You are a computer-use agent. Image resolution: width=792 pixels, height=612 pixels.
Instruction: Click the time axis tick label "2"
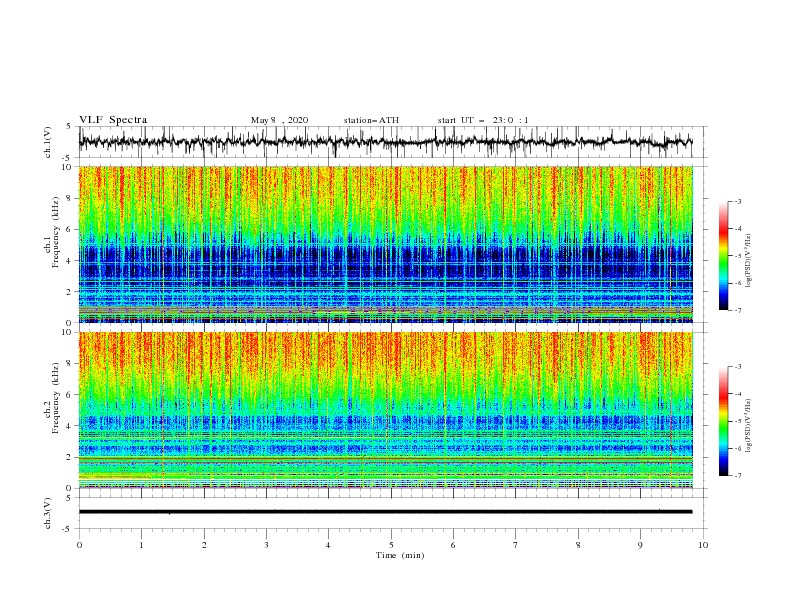tap(204, 545)
